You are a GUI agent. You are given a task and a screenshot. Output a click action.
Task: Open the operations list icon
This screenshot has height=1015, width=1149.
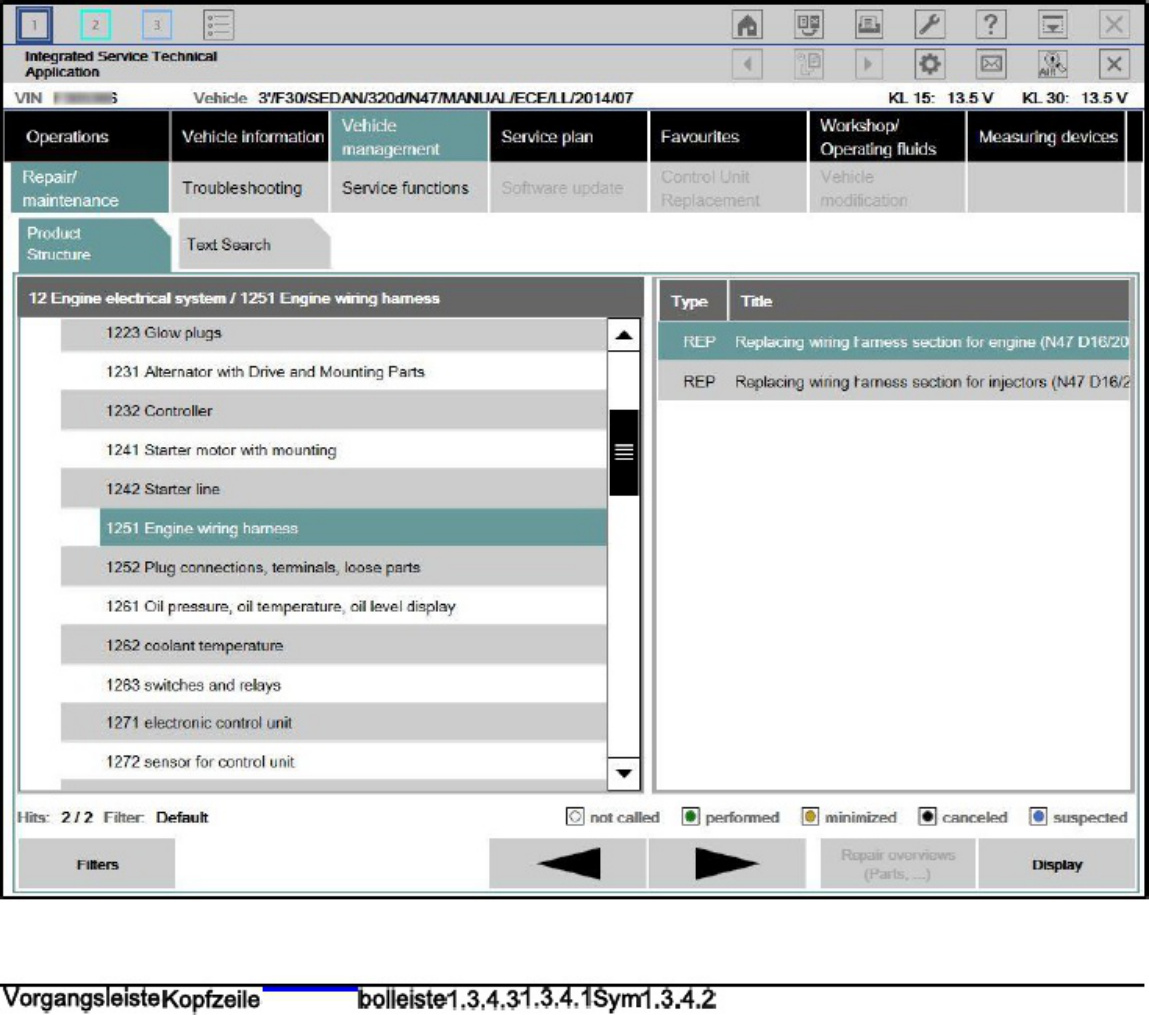218,25
